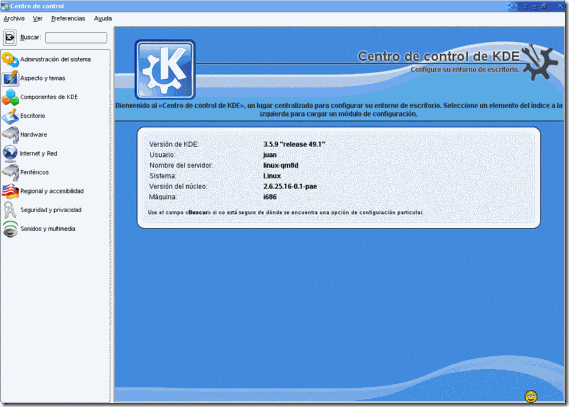Open Regional y accesibilidad flags icon
The height and width of the screenshot is (407, 569).
coord(10,191)
